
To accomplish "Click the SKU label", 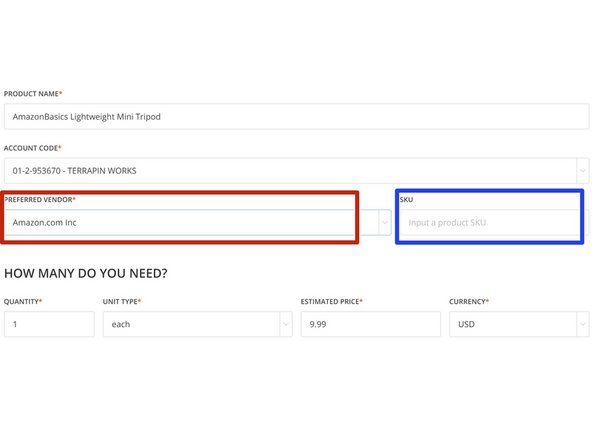I will [x=406, y=200].
